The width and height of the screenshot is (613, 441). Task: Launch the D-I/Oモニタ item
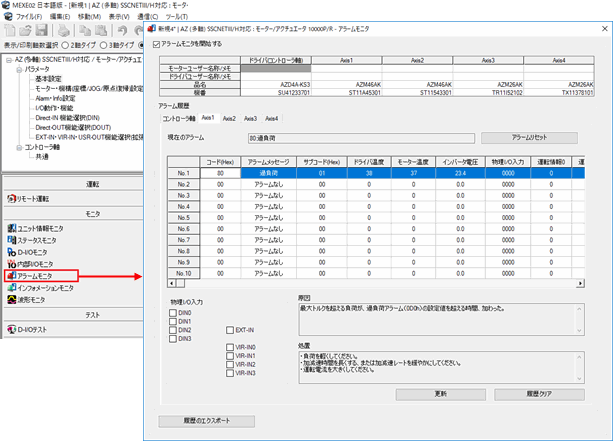point(37,252)
